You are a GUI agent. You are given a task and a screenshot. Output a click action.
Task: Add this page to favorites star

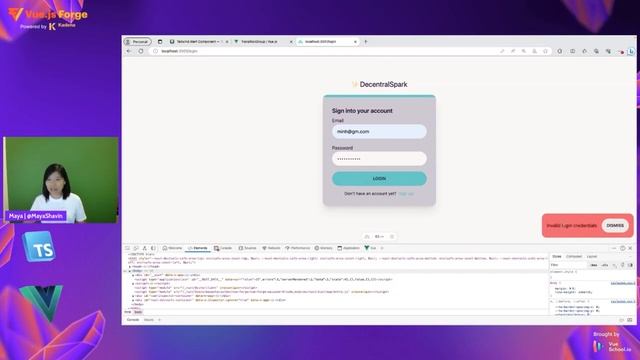pyautogui.click(x=545, y=51)
